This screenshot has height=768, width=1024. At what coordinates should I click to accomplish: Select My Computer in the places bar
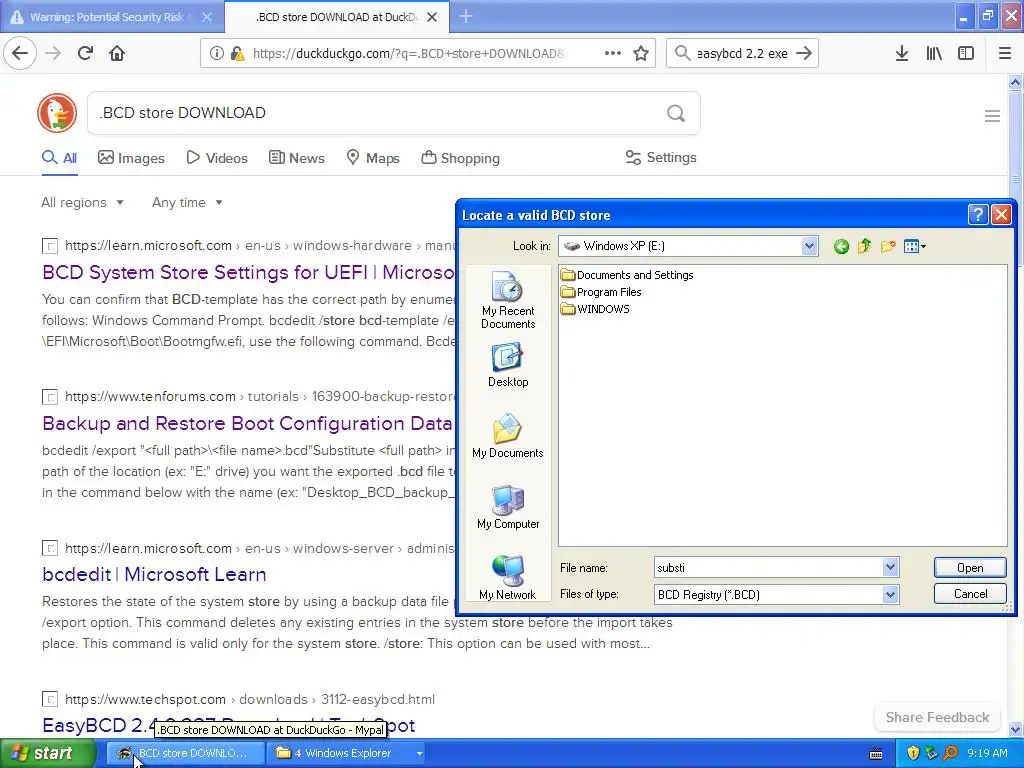507,507
